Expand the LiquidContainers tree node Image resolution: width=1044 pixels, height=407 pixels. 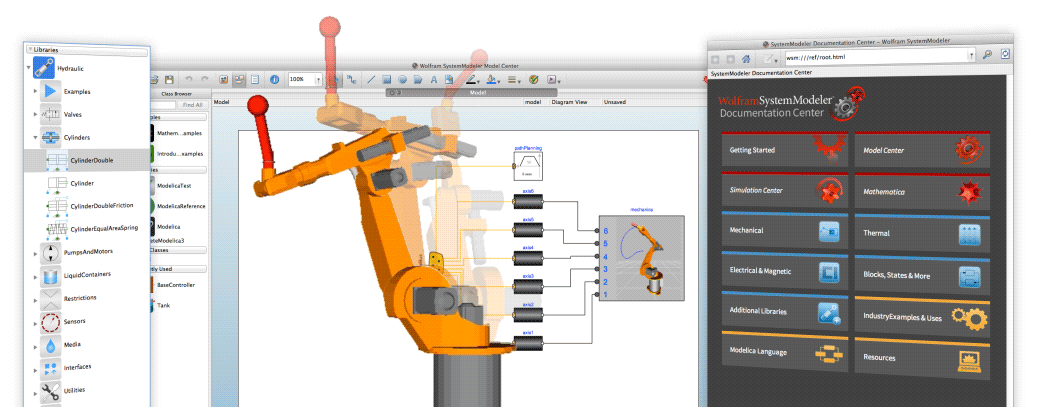click(35, 276)
